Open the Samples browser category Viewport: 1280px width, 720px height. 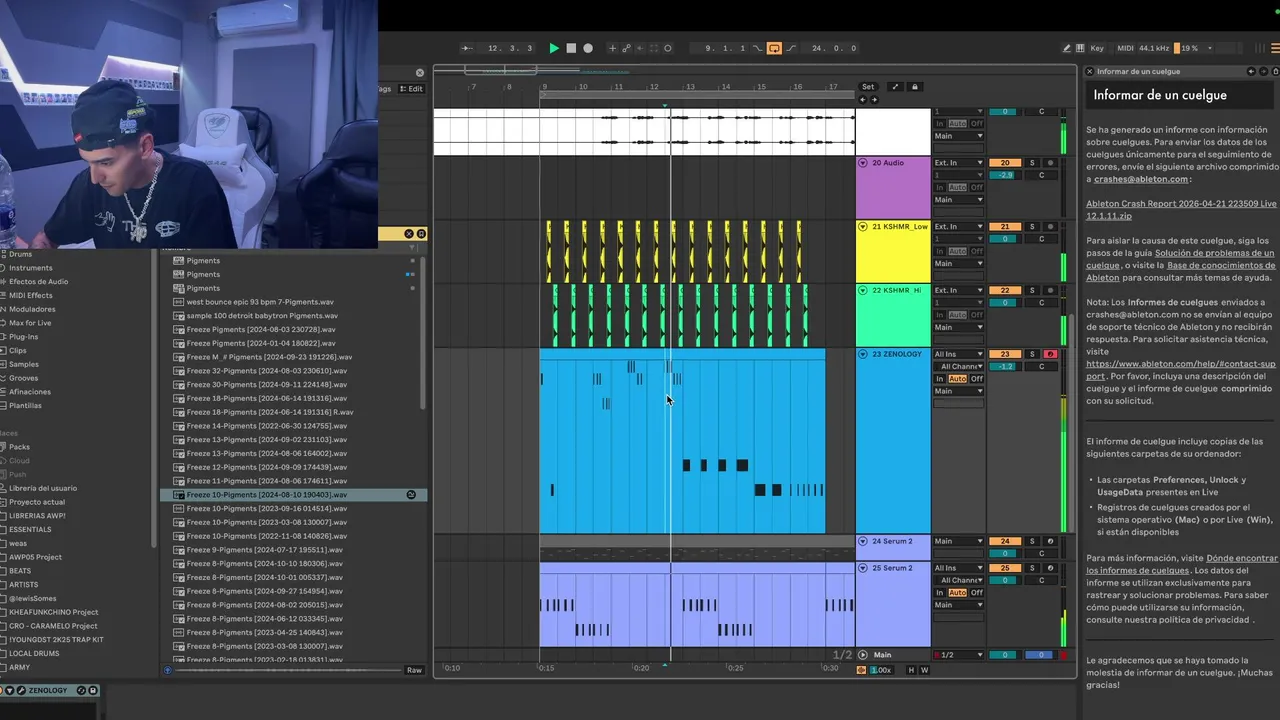coord(24,364)
